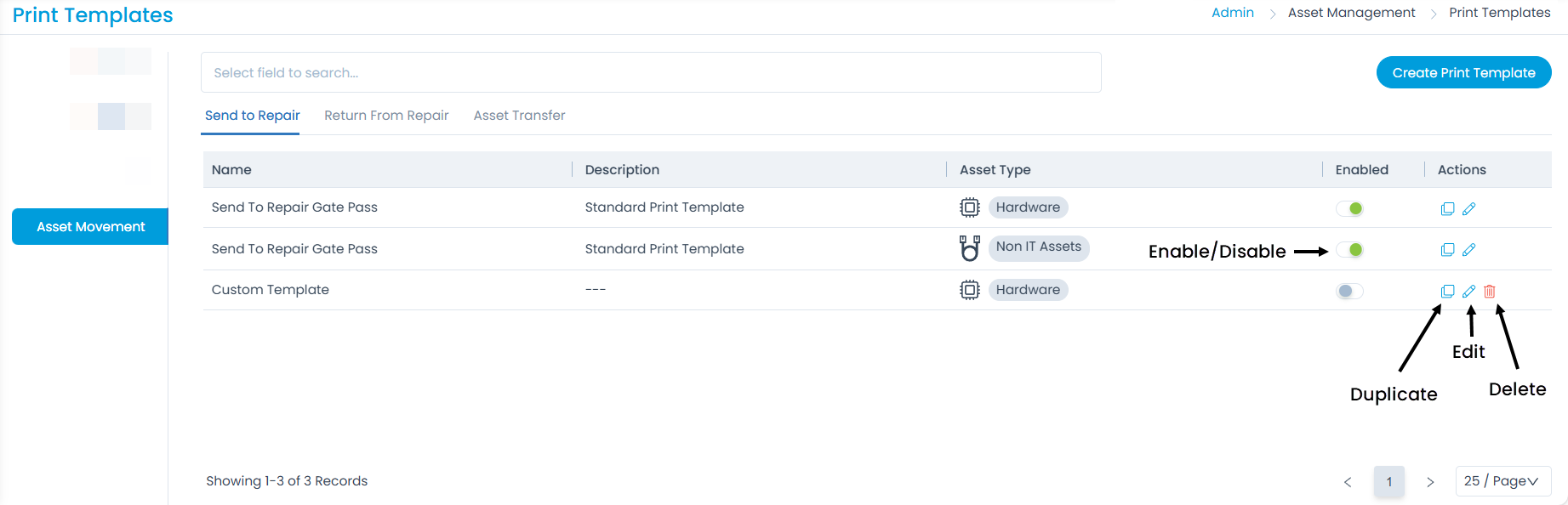Duplicate the Non IT Assets template

coord(1447,250)
